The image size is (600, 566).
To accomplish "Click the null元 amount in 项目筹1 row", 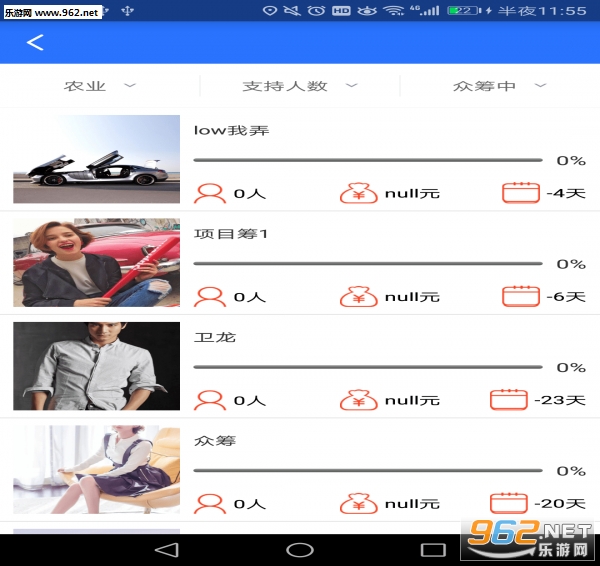I will pos(412,297).
